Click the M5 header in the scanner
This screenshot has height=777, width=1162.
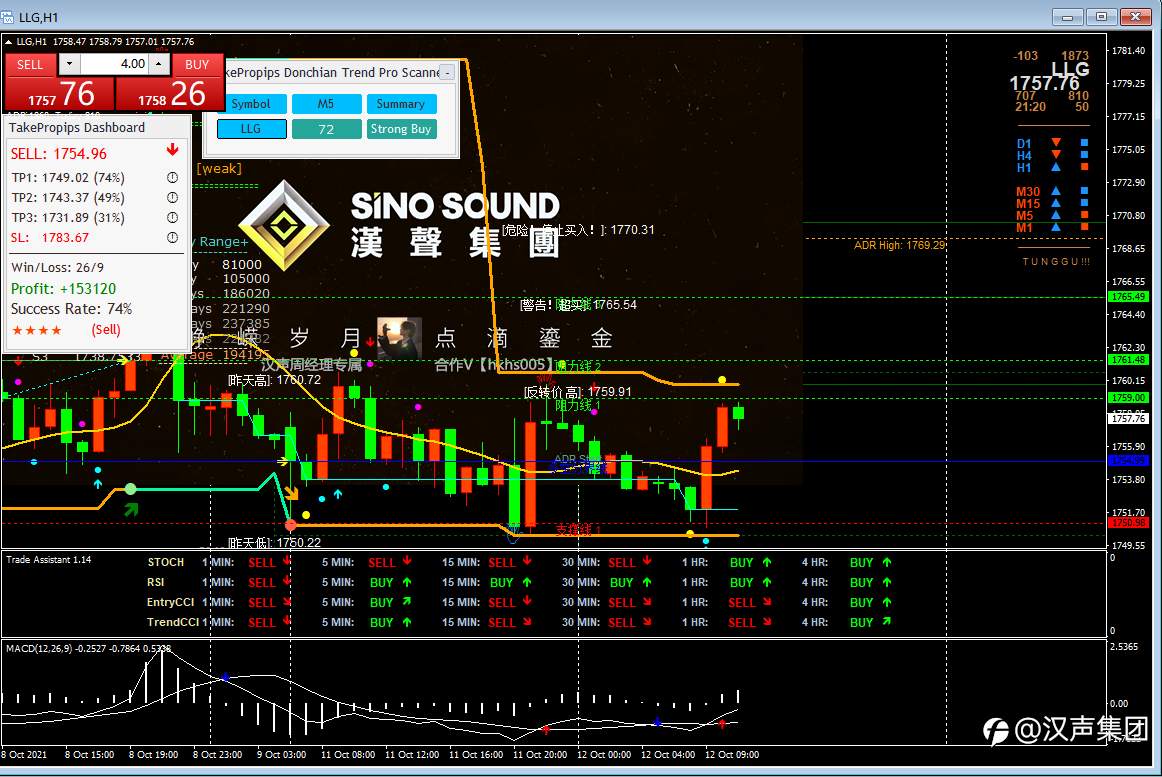pyautogui.click(x=326, y=104)
